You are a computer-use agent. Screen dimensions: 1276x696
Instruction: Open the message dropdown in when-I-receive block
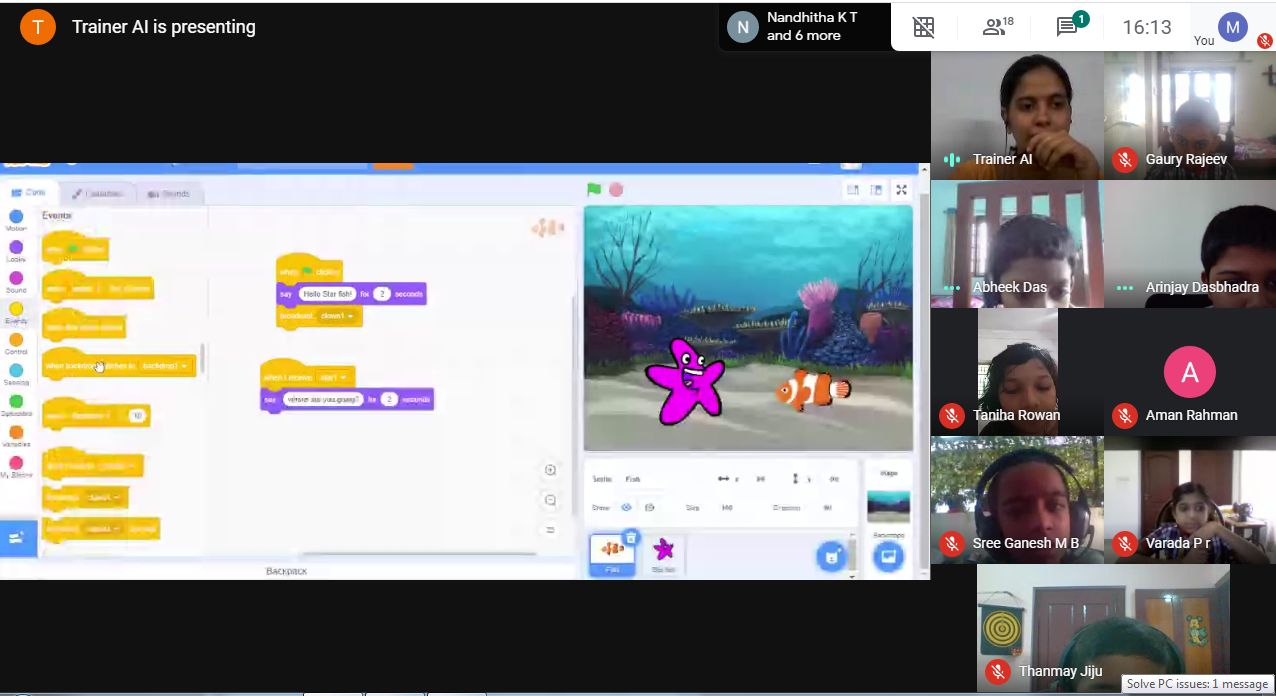334,375
